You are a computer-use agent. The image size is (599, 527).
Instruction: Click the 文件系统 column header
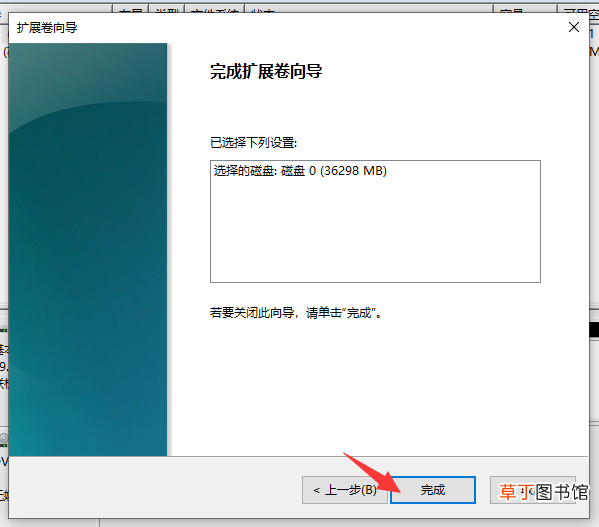tap(214, 9)
